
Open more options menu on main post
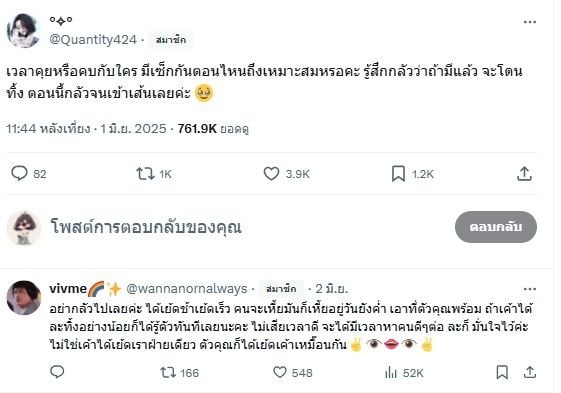[x=530, y=22]
